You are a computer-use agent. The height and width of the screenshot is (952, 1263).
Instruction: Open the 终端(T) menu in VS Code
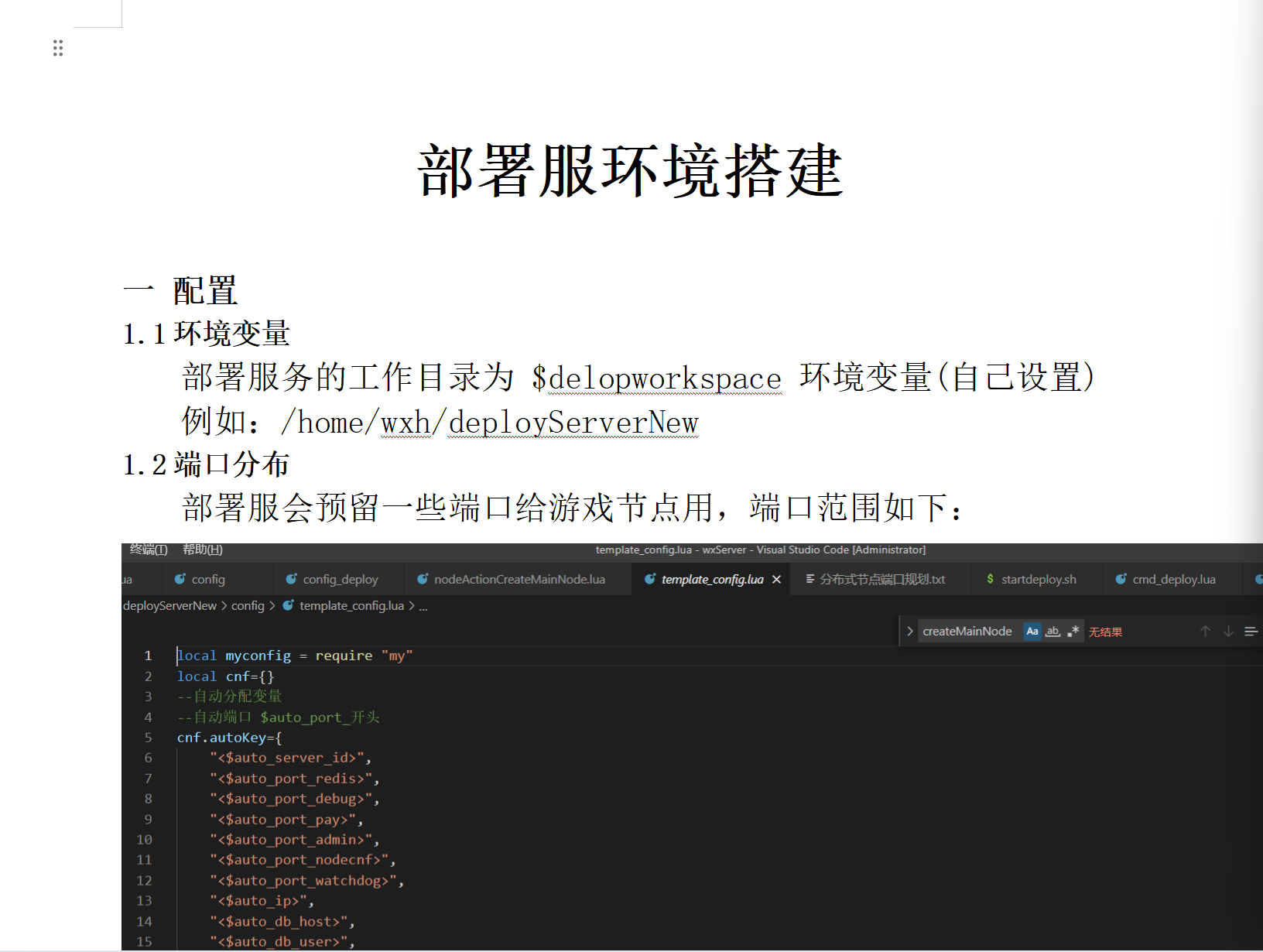click(149, 550)
